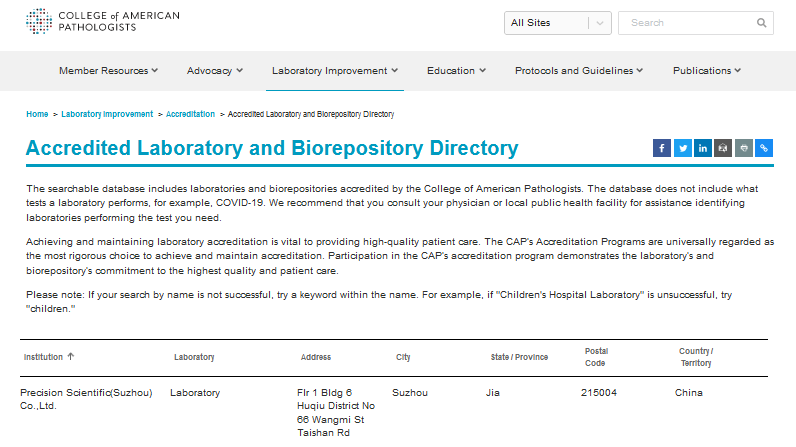Sort table by Country / Territory column
The height and width of the screenshot is (447, 796).
(x=696, y=357)
